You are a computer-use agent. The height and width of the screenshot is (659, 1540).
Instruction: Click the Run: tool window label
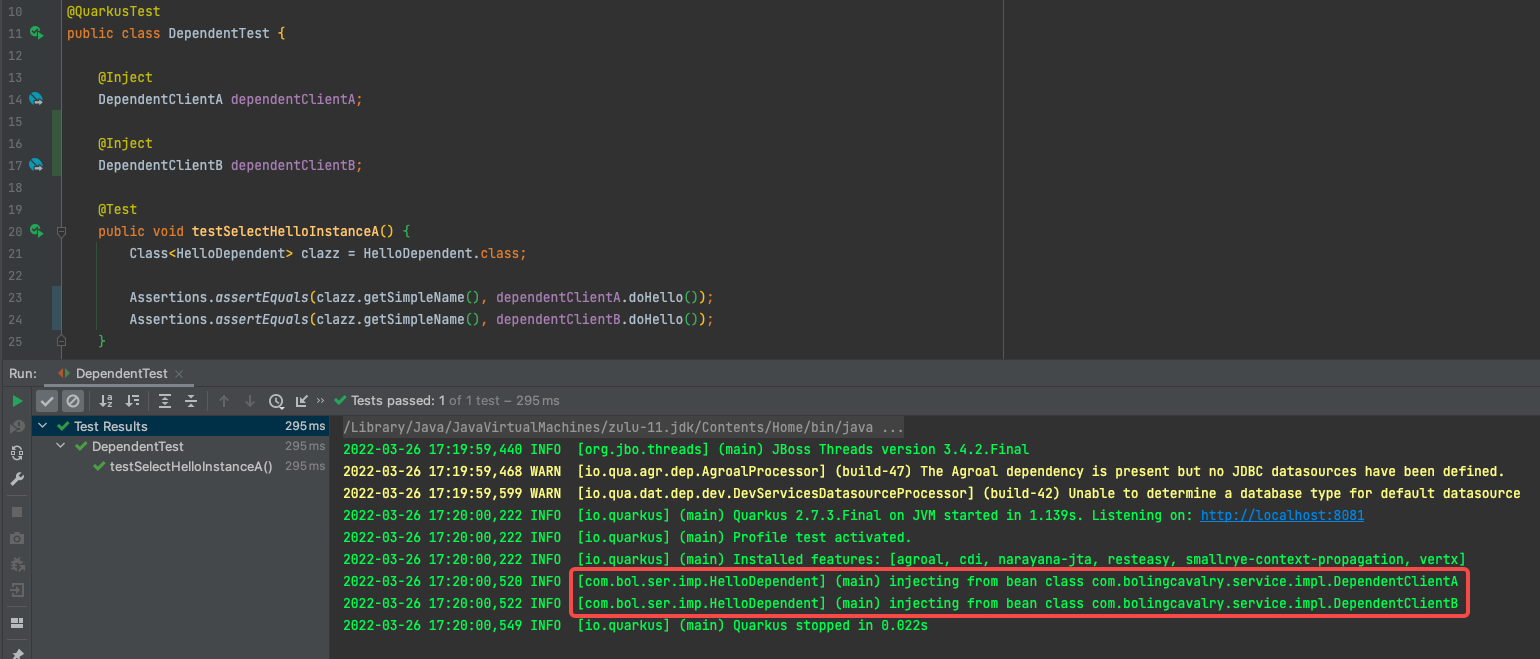point(22,373)
